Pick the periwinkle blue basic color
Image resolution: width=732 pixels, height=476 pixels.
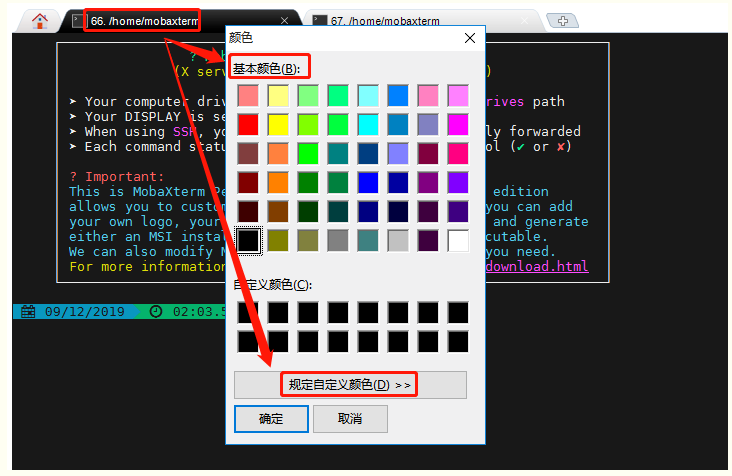tap(398, 154)
